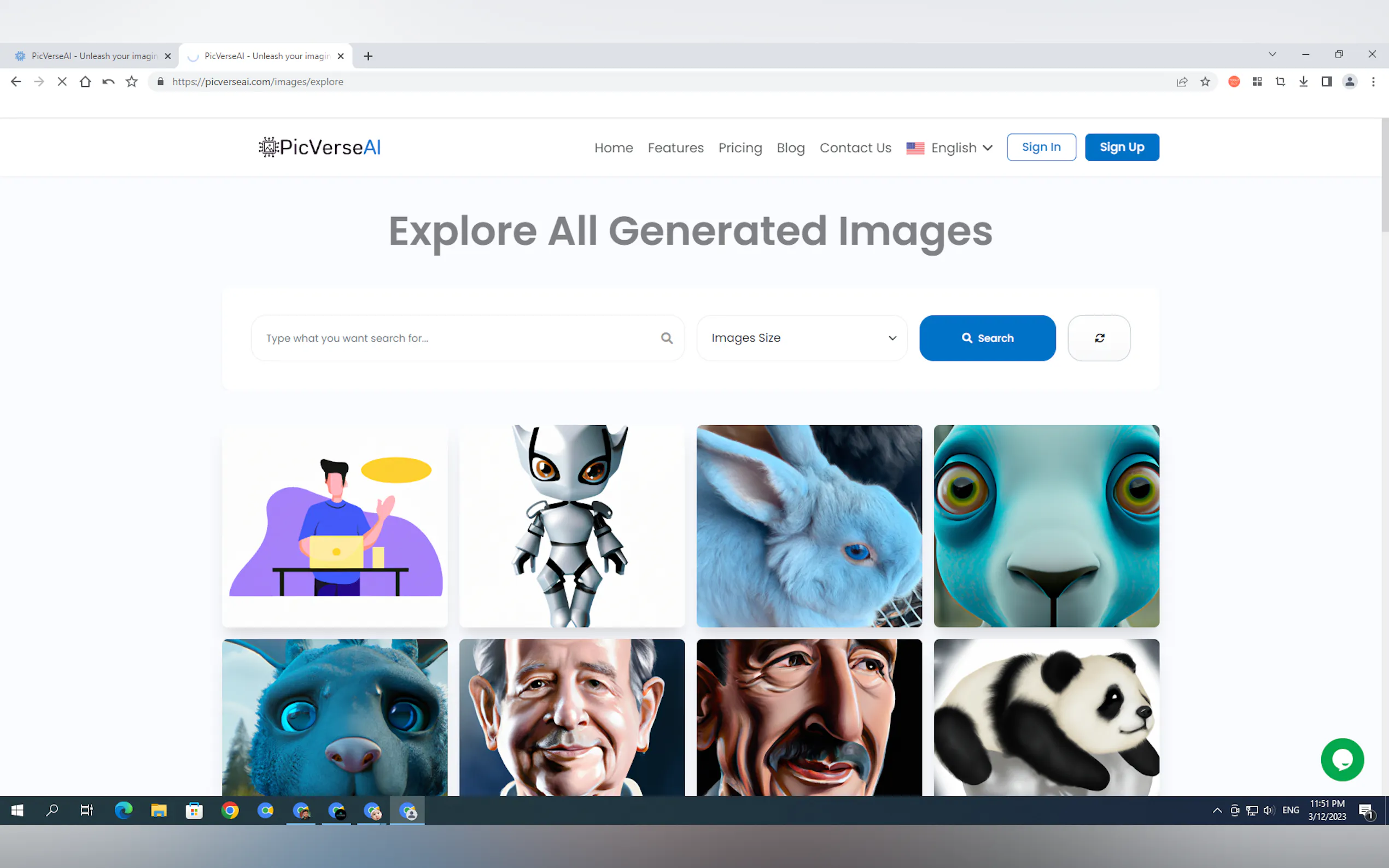Open the panda image thumbnail
Viewport: 1389px width, 868px height.
(1046, 717)
